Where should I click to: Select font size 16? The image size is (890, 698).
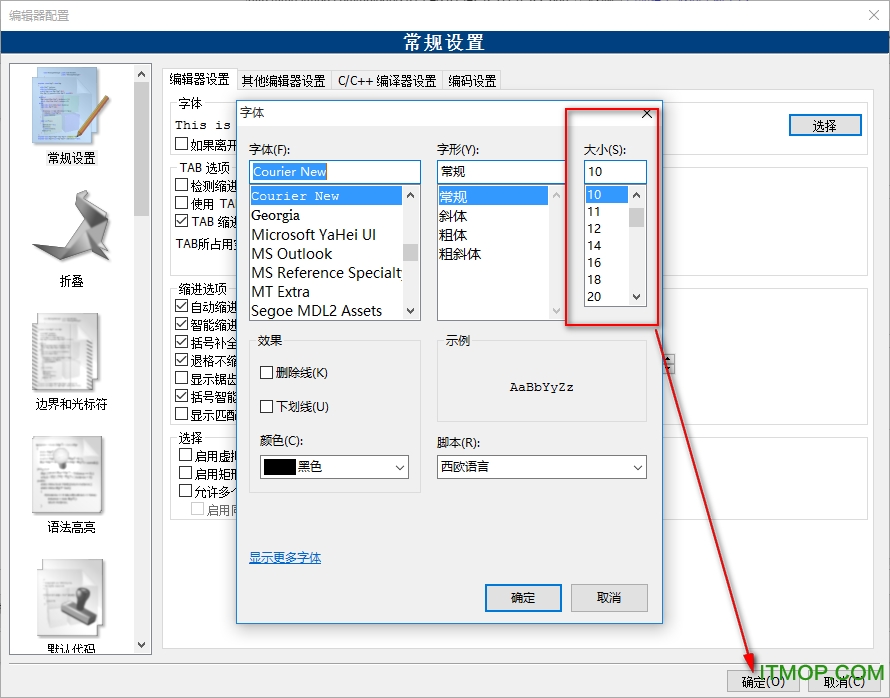607,263
